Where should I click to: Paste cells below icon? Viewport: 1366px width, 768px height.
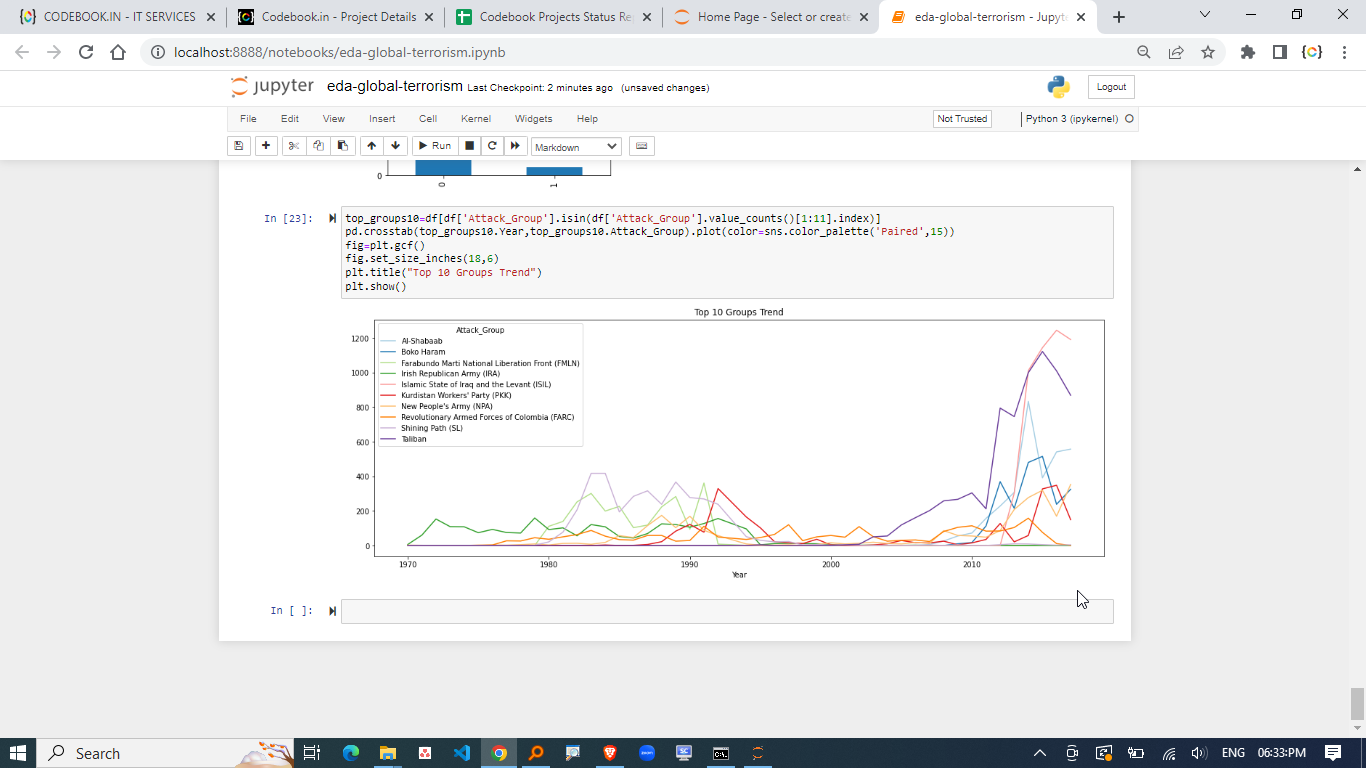coord(342,146)
